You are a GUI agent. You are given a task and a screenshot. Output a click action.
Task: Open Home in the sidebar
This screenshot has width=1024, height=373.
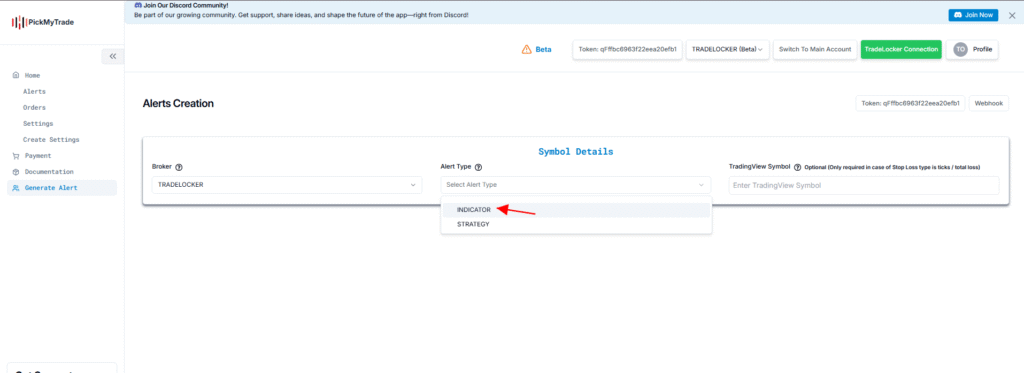(x=32, y=76)
